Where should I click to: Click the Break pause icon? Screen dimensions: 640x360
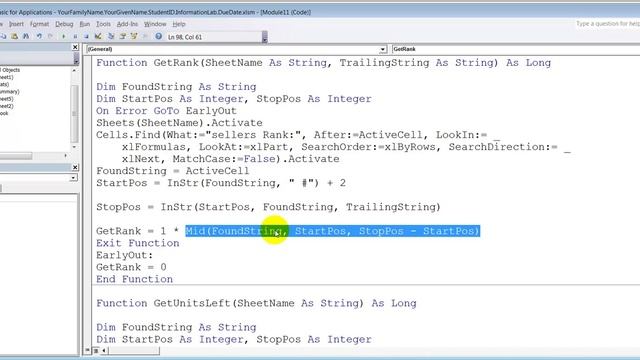click(75, 36)
